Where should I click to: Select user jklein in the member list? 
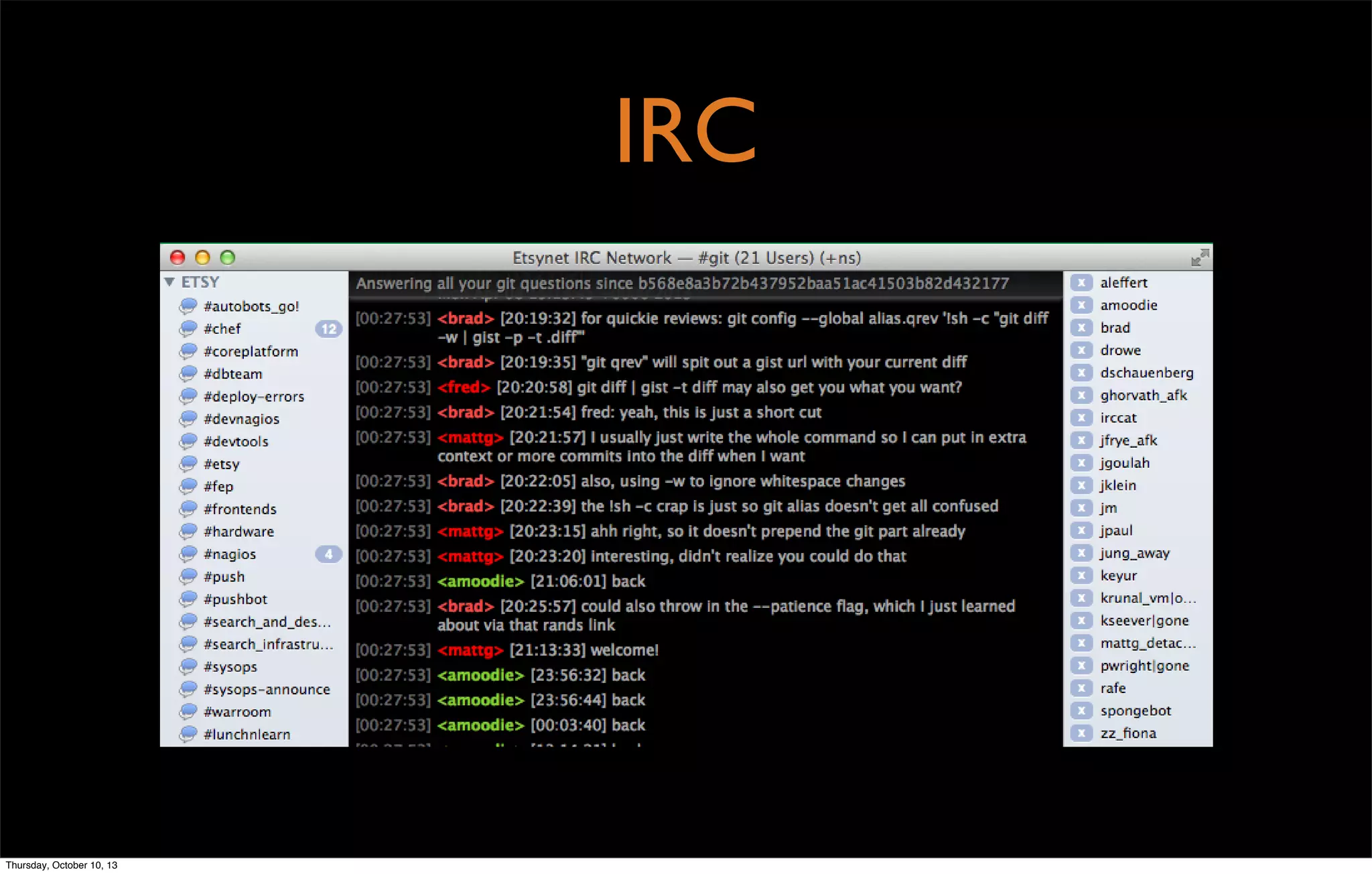1118,485
